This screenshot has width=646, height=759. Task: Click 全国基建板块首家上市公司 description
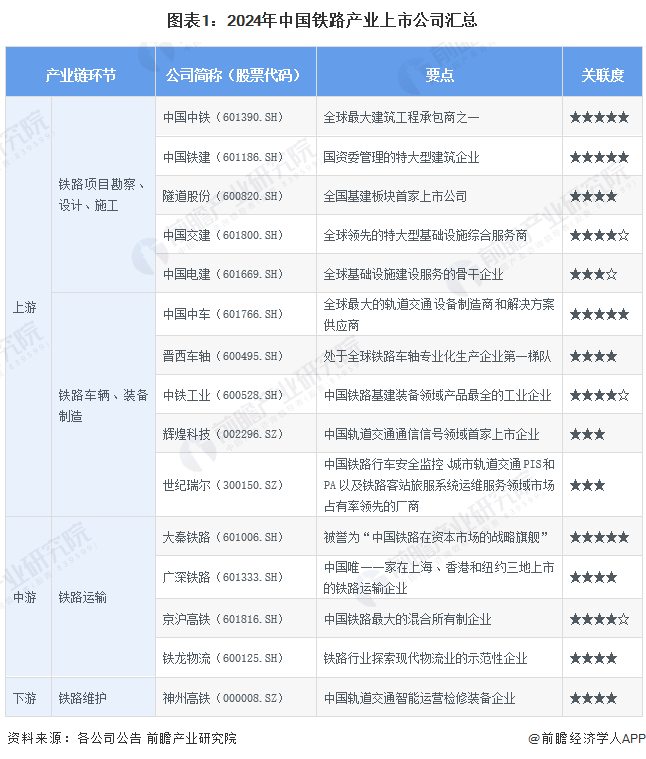(395, 196)
